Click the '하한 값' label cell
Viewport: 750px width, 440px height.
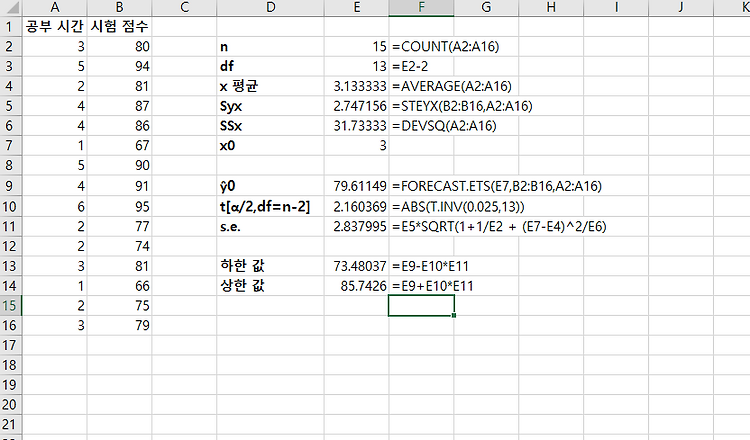[x=270, y=266]
